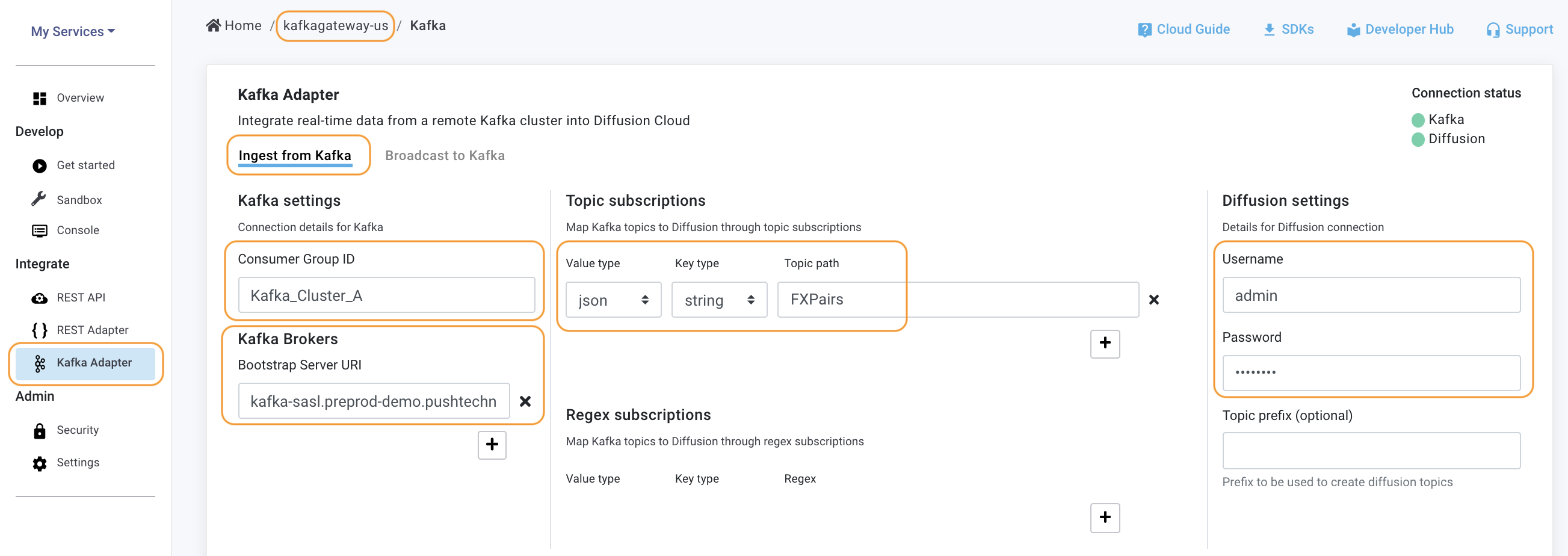Screen dimensions: 1568x556
Task: Open the json value type dropdown
Action: tap(613, 300)
